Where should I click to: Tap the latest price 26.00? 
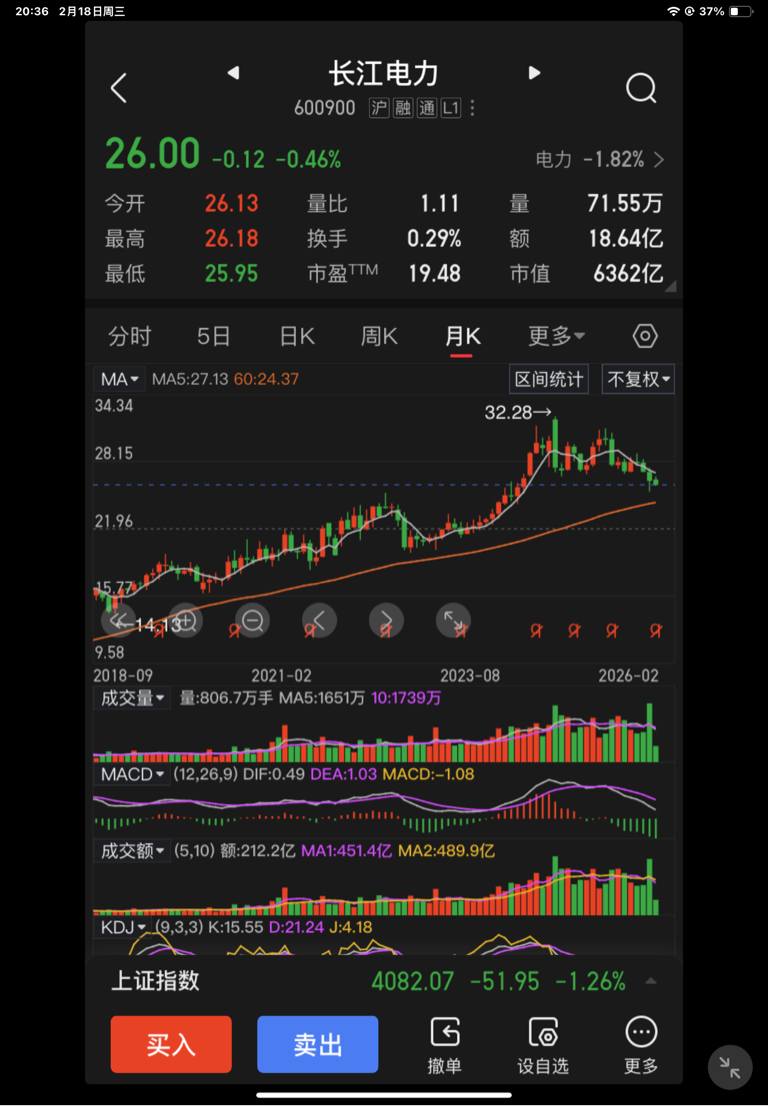coord(152,154)
